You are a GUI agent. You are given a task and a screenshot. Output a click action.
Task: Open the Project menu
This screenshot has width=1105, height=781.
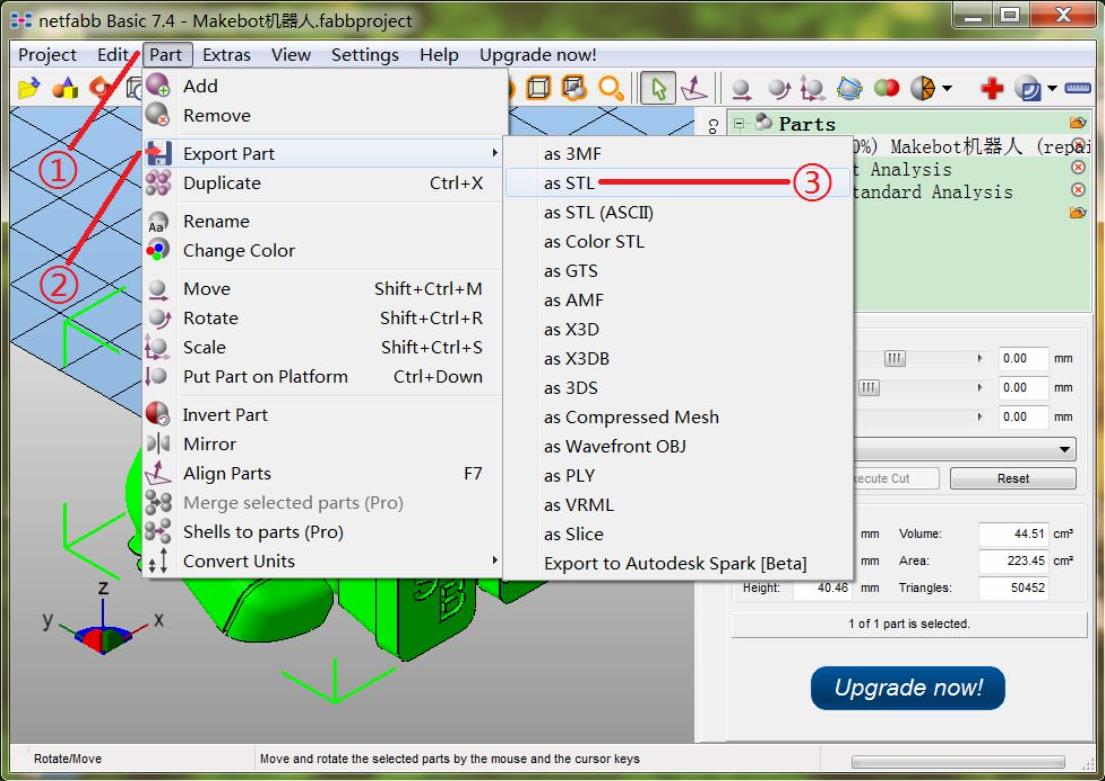(x=47, y=55)
